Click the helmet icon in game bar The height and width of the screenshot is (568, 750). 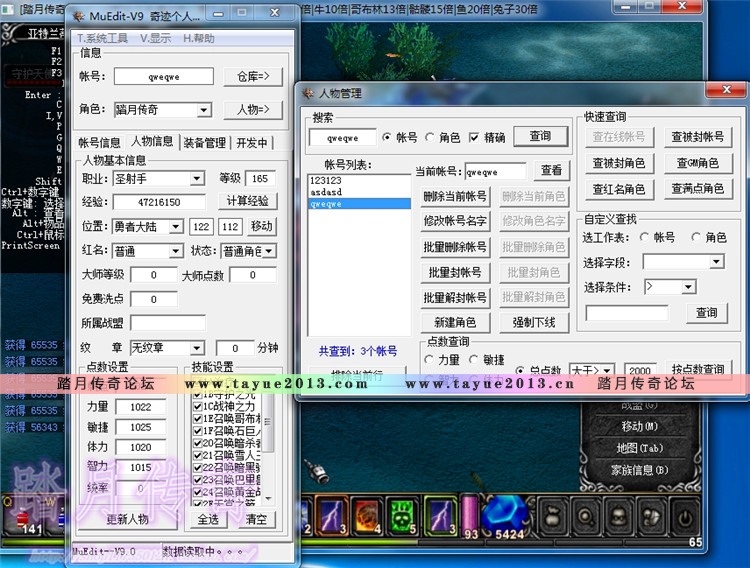tap(652, 516)
